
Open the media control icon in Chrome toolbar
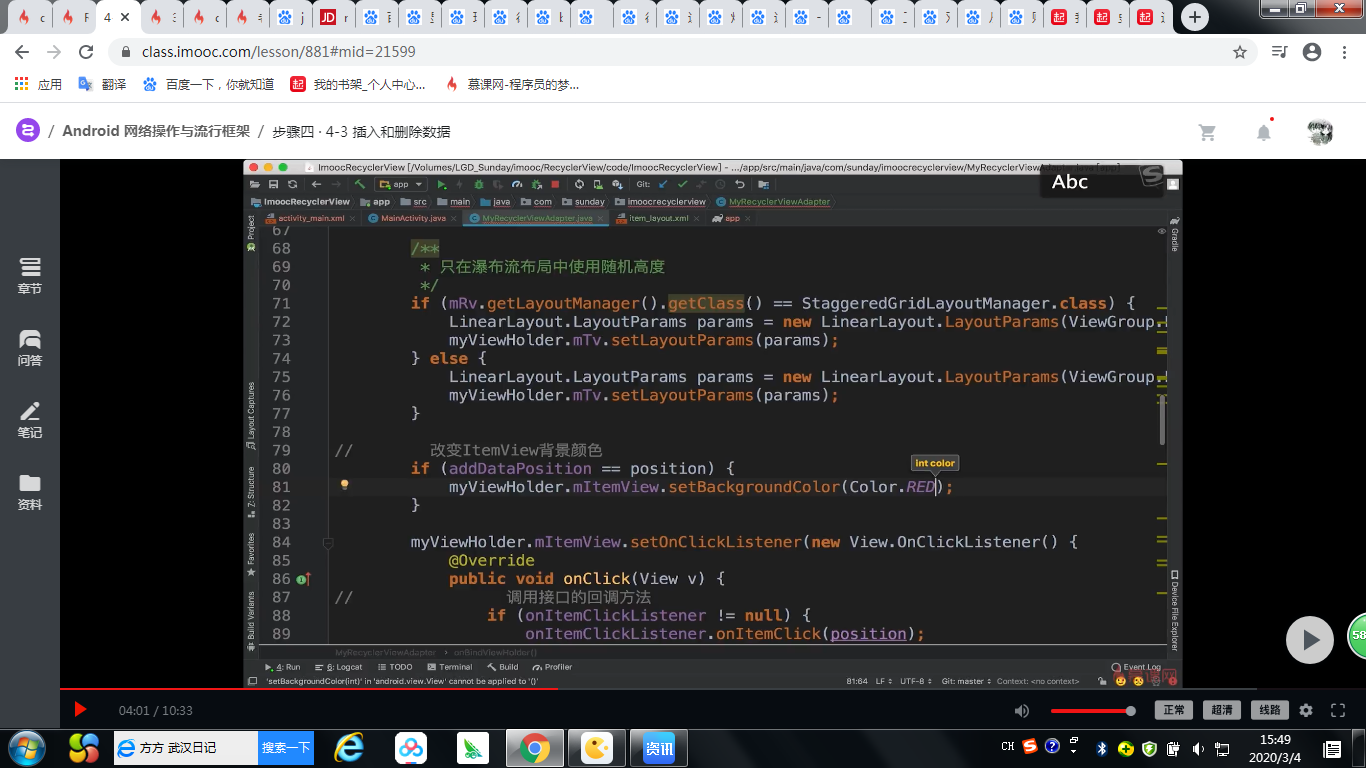click(1279, 52)
